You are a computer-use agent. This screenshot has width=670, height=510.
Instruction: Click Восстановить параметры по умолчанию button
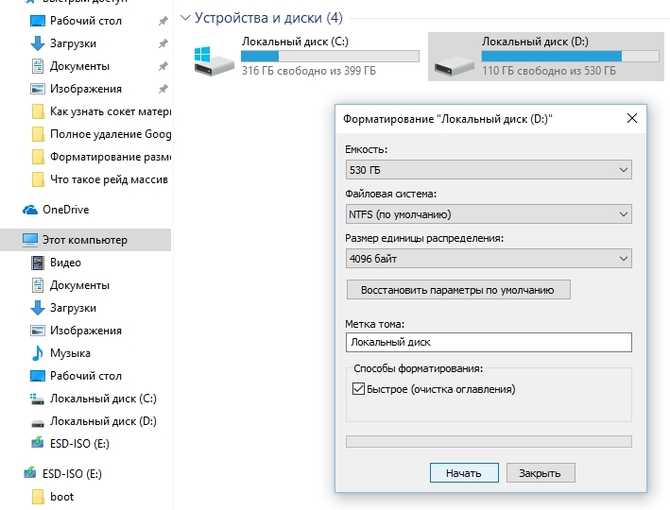pyautogui.click(x=458, y=290)
